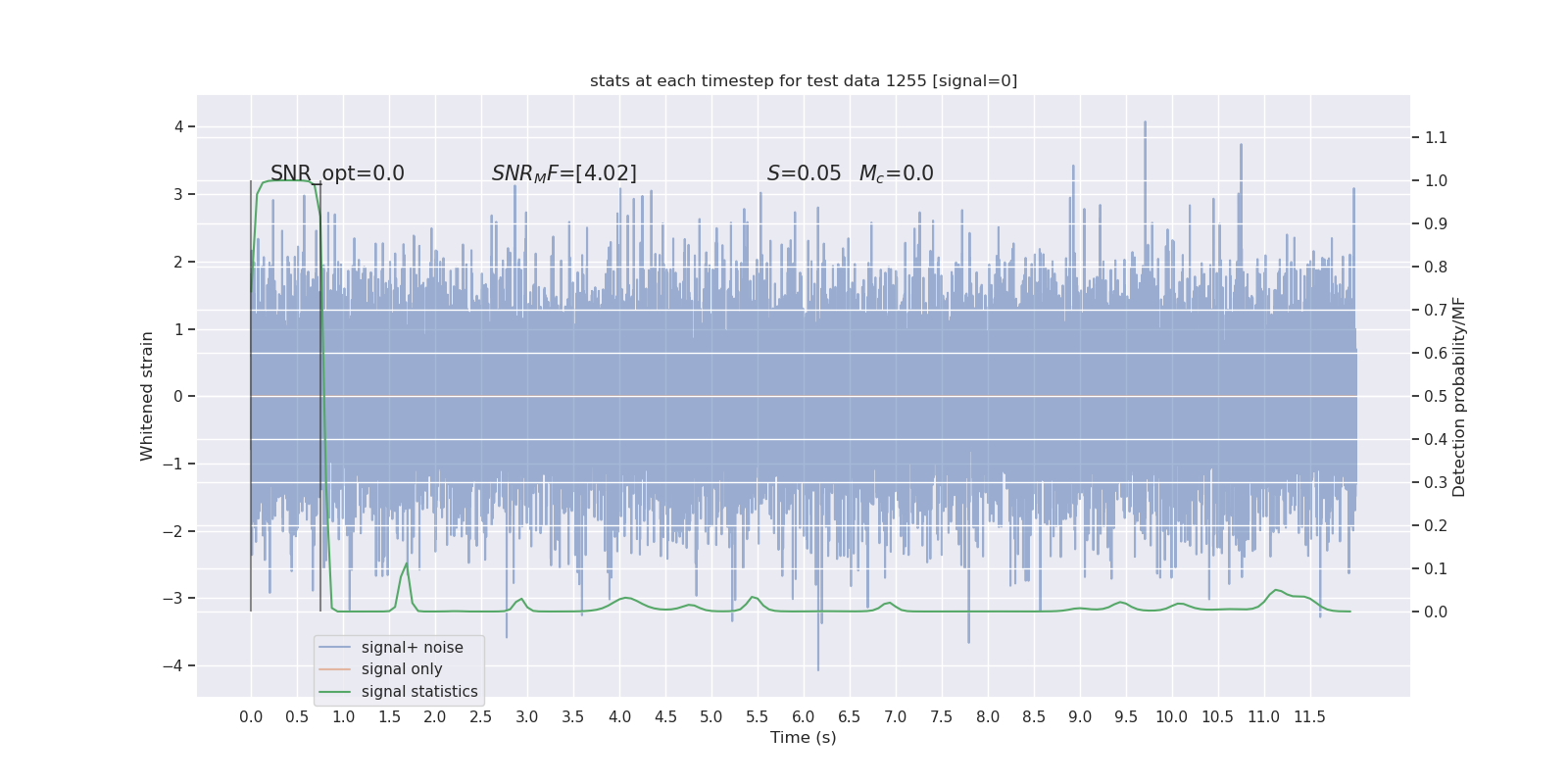
Task: Click the 'signal only' legend entry
Action: coord(402,669)
